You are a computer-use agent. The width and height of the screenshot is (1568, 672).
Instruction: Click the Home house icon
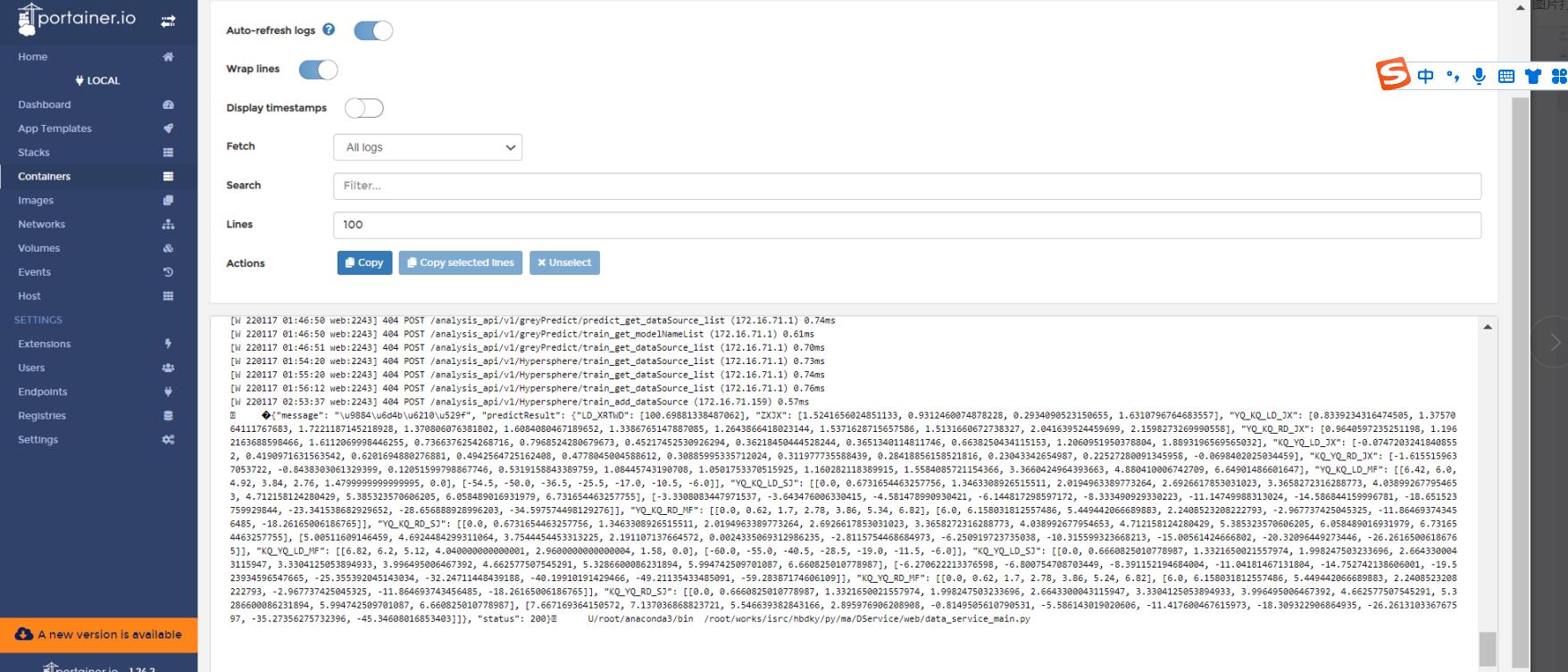[x=168, y=56]
